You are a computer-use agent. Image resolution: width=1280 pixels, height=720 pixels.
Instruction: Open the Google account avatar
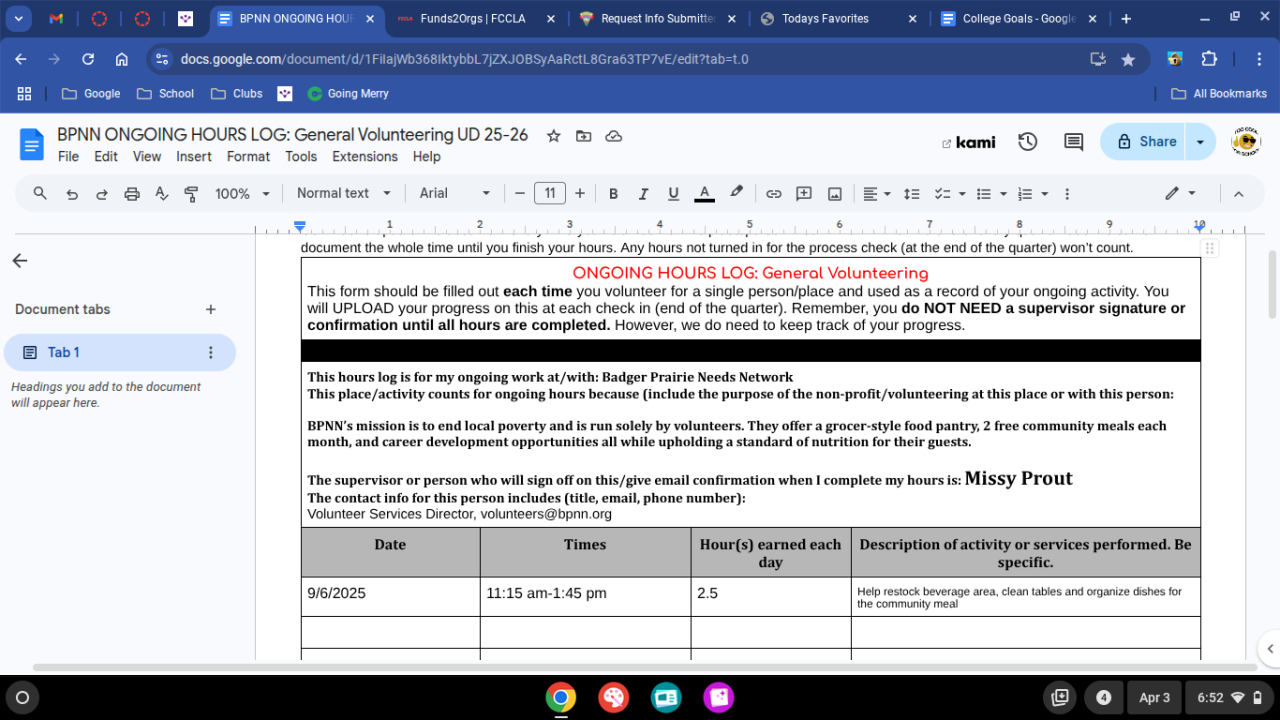pos(1245,142)
